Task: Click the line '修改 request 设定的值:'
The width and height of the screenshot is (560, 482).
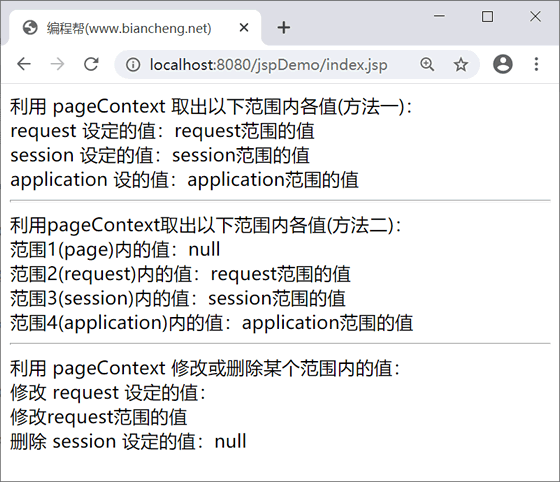Action: coord(108,392)
